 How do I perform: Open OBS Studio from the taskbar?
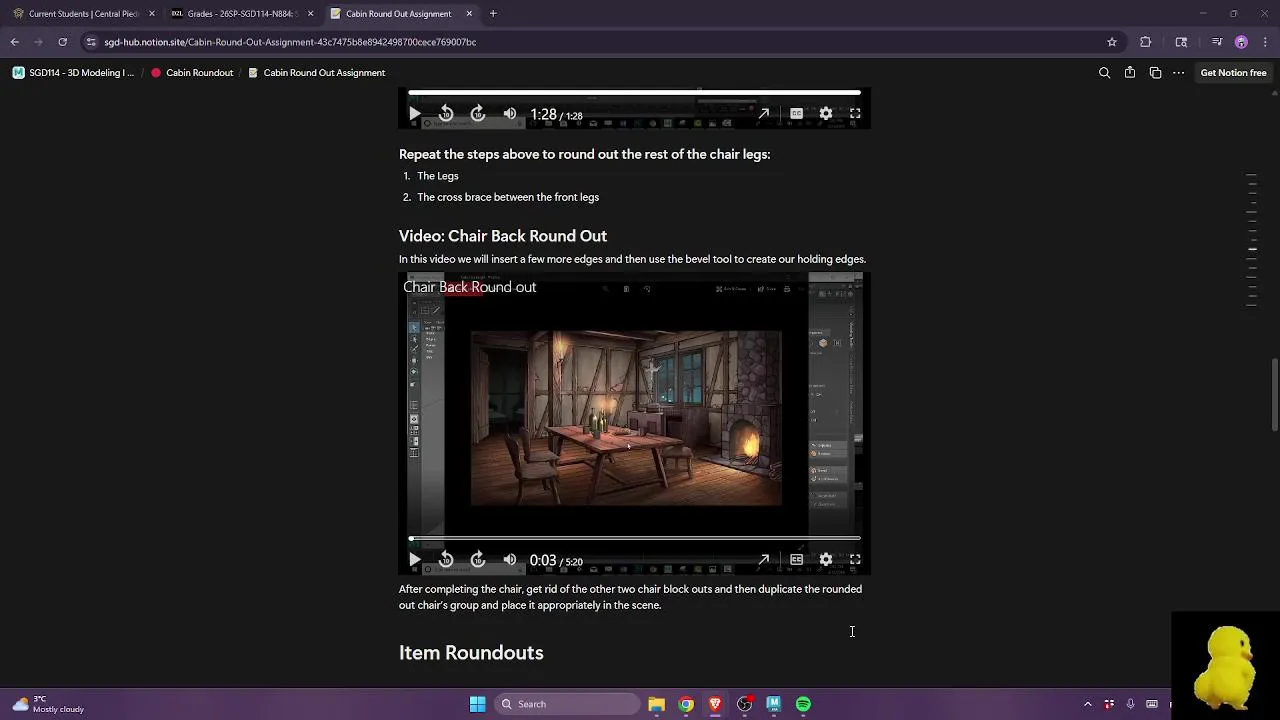744,704
